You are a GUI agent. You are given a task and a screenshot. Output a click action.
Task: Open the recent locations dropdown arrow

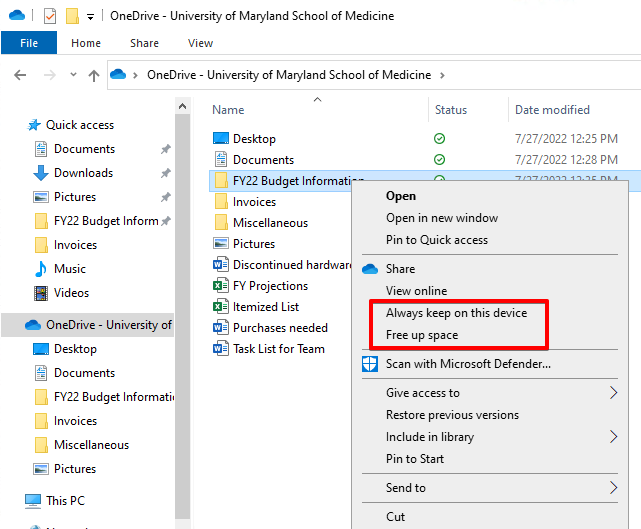(x=72, y=75)
